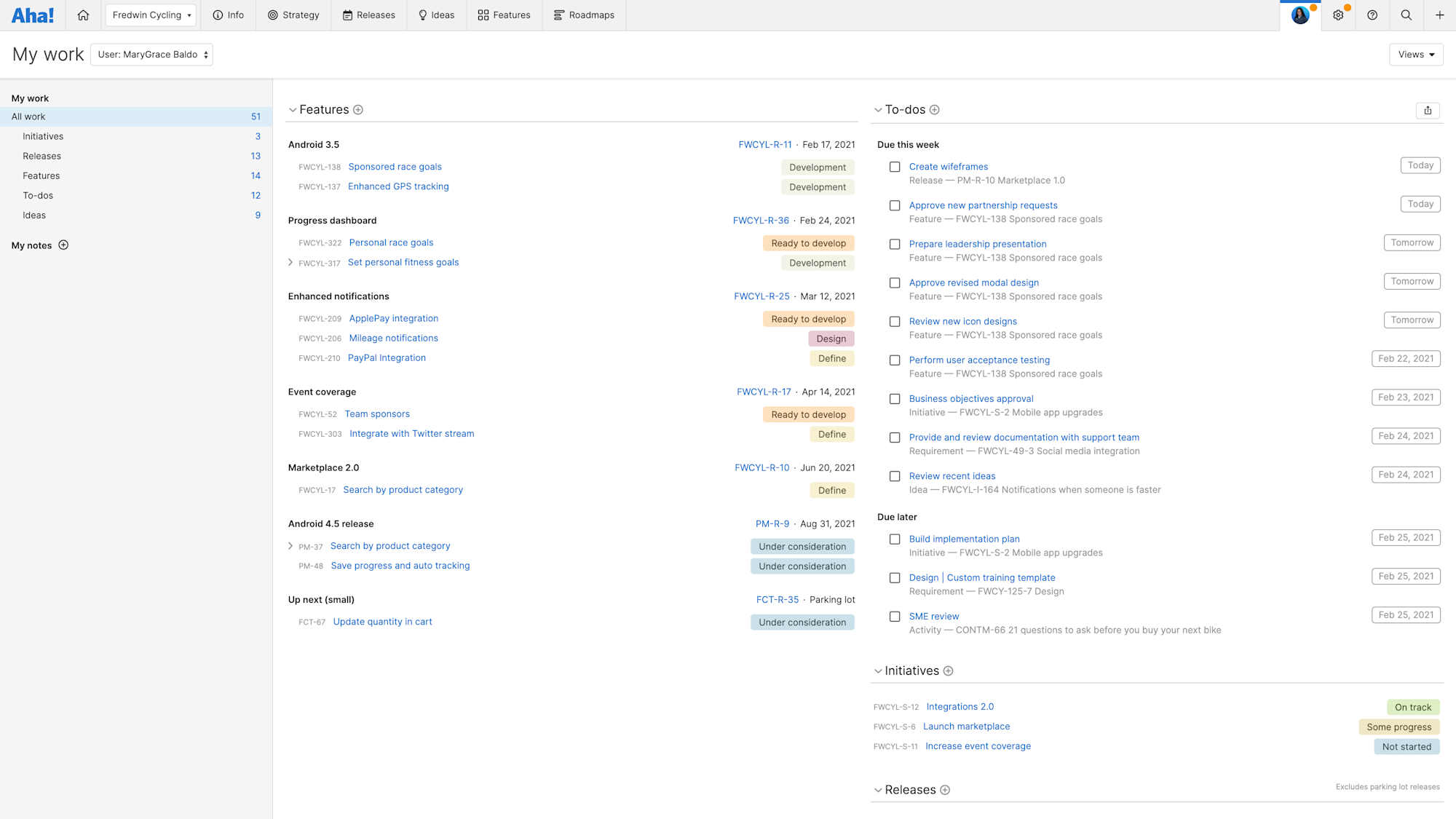Open search using the magnifier icon

click(1406, 15)
